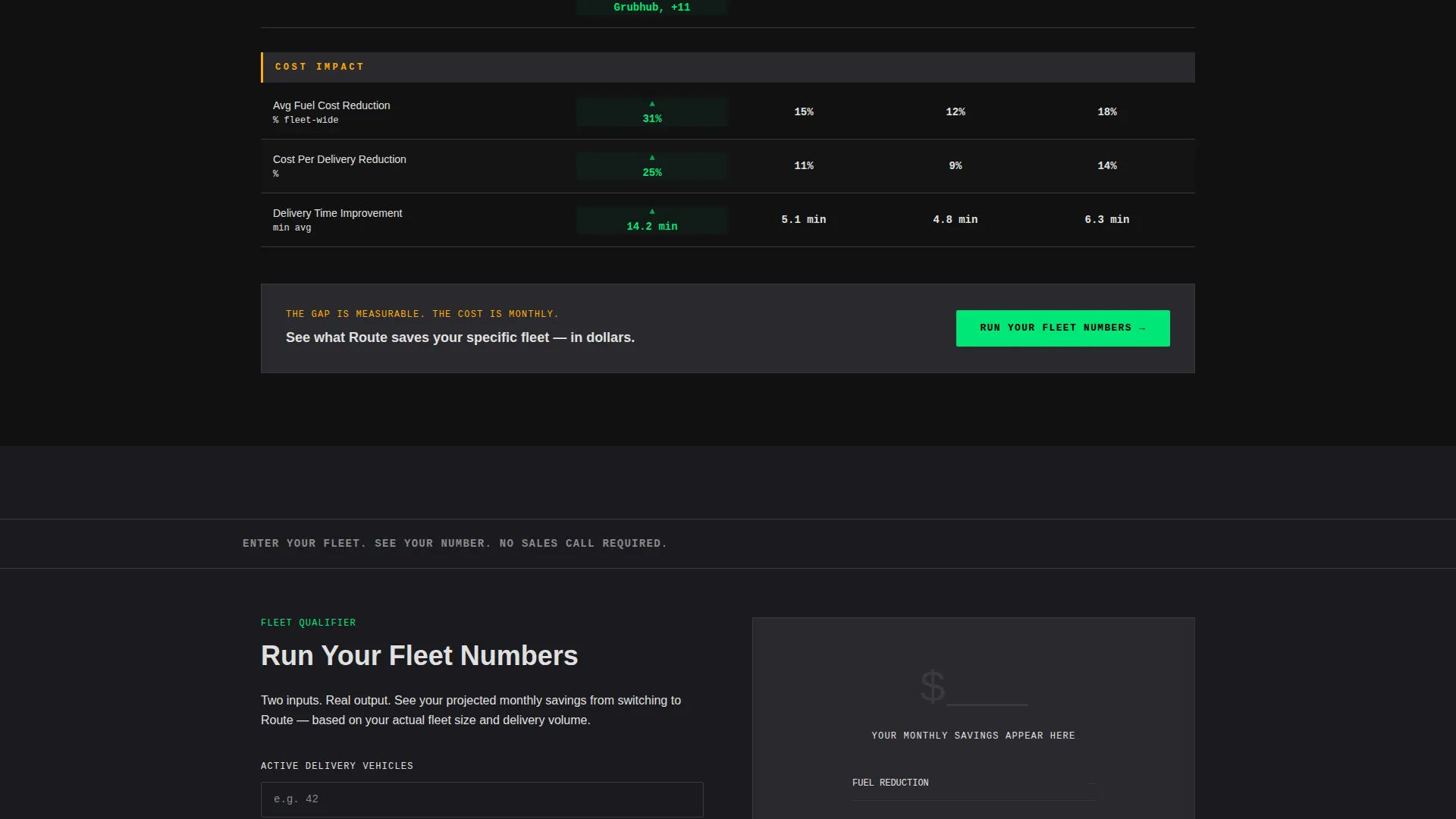
Task: Click the Cost Per Delivery Reduction label
Action: pyautogui.click(x=340, y=159)
